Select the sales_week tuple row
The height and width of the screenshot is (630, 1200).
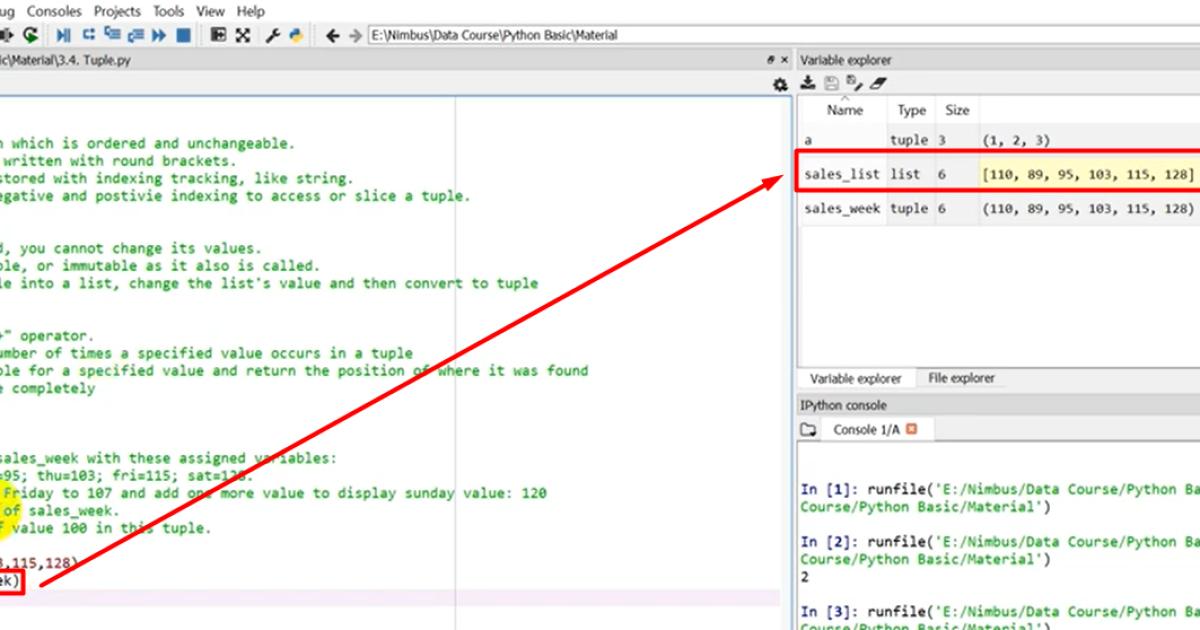tap(841, 208)
